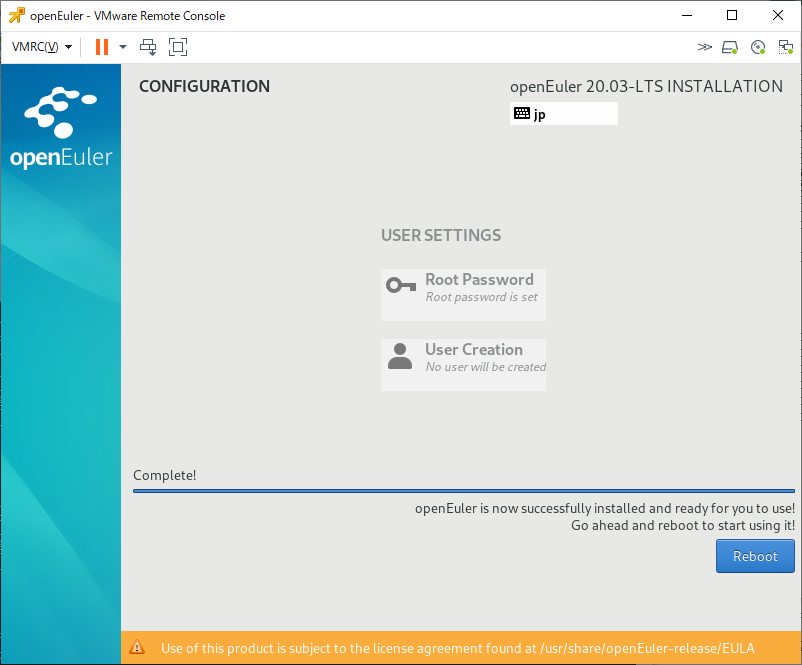Open the Root Password setting
802x665 pixels.
click(x=463, y=295)
